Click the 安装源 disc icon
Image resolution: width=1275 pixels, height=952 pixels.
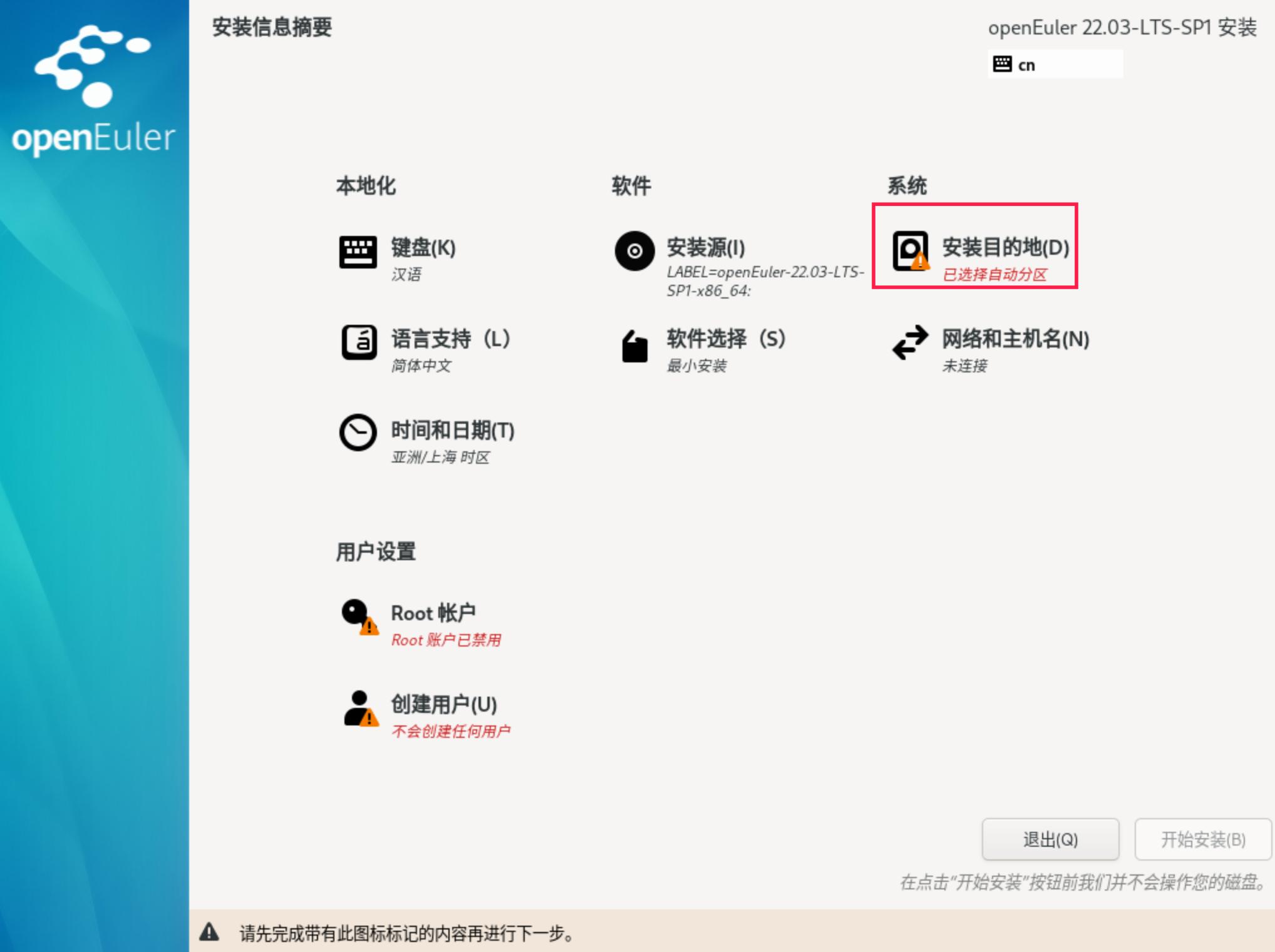click(x=634, y=251)
